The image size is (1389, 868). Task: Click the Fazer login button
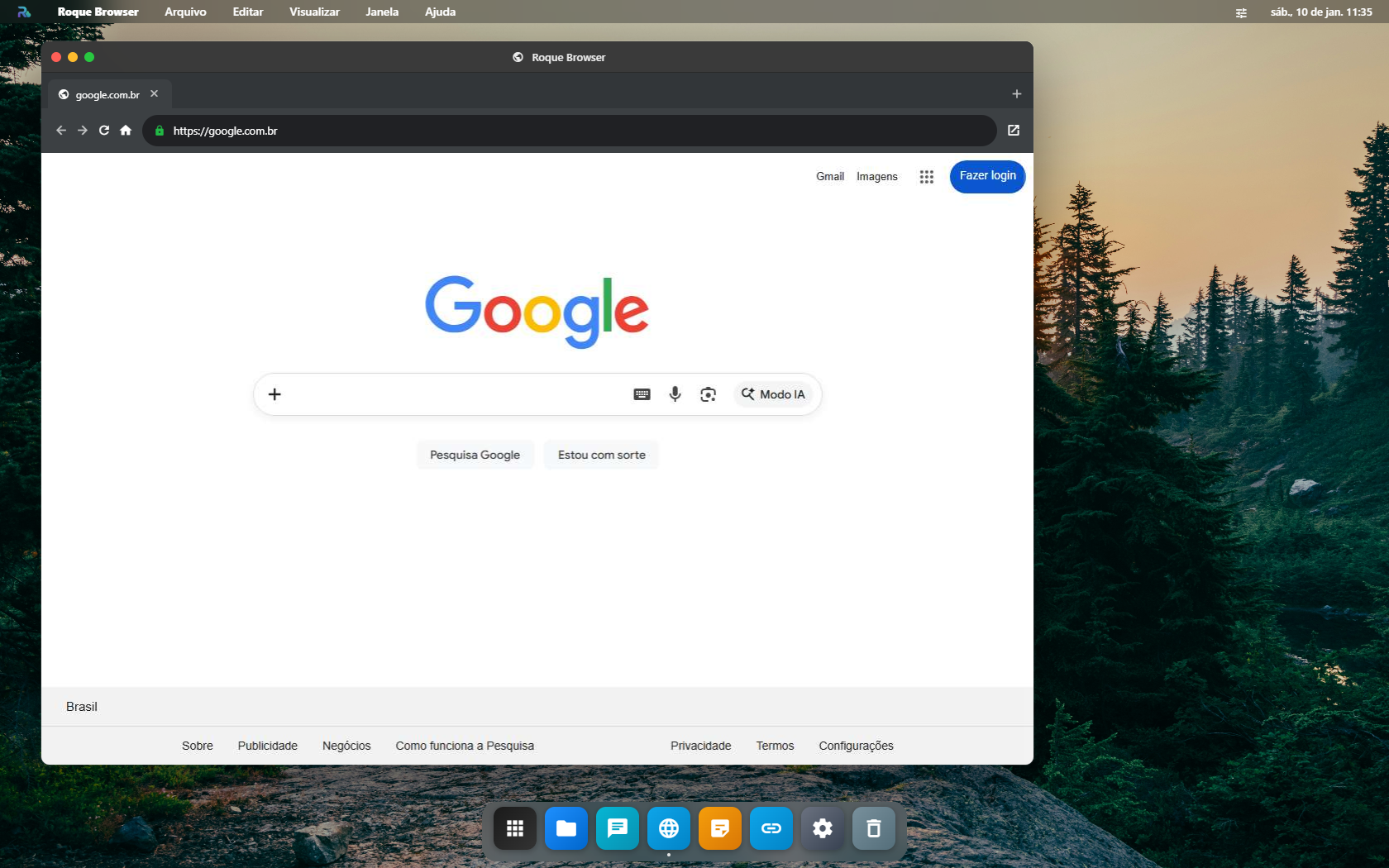point(987,176)
